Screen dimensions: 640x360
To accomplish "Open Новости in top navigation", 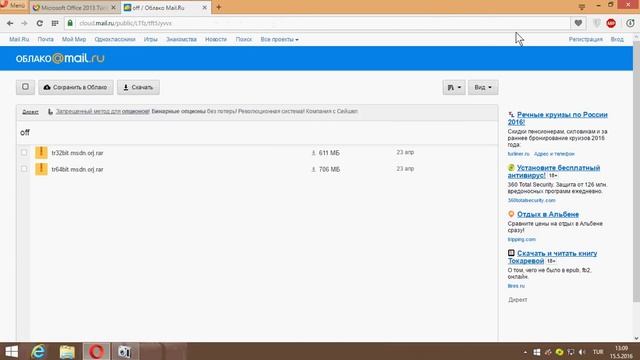I will [216, 39].
